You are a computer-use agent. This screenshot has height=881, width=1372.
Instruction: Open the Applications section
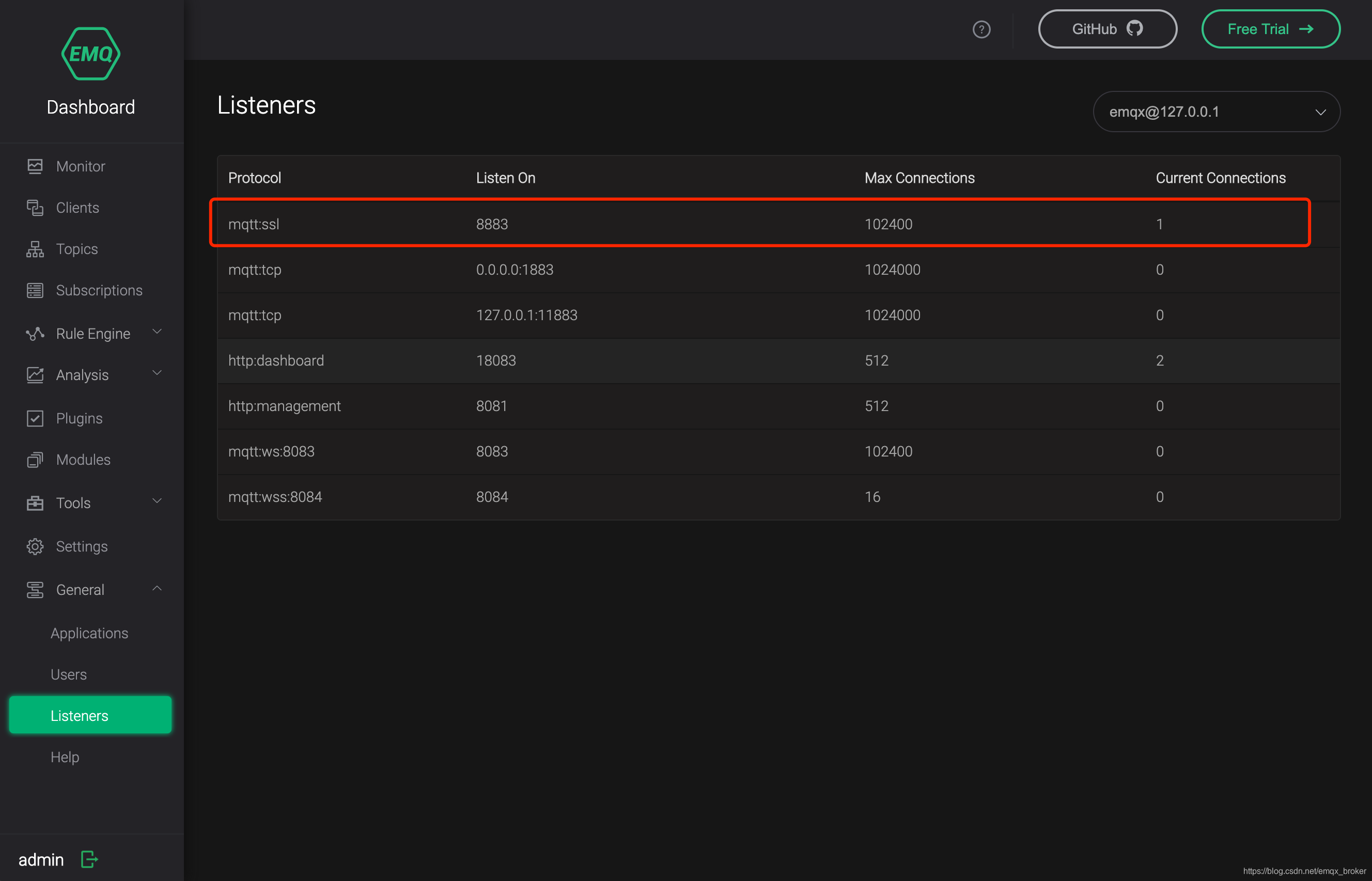[x=88, y=633]
